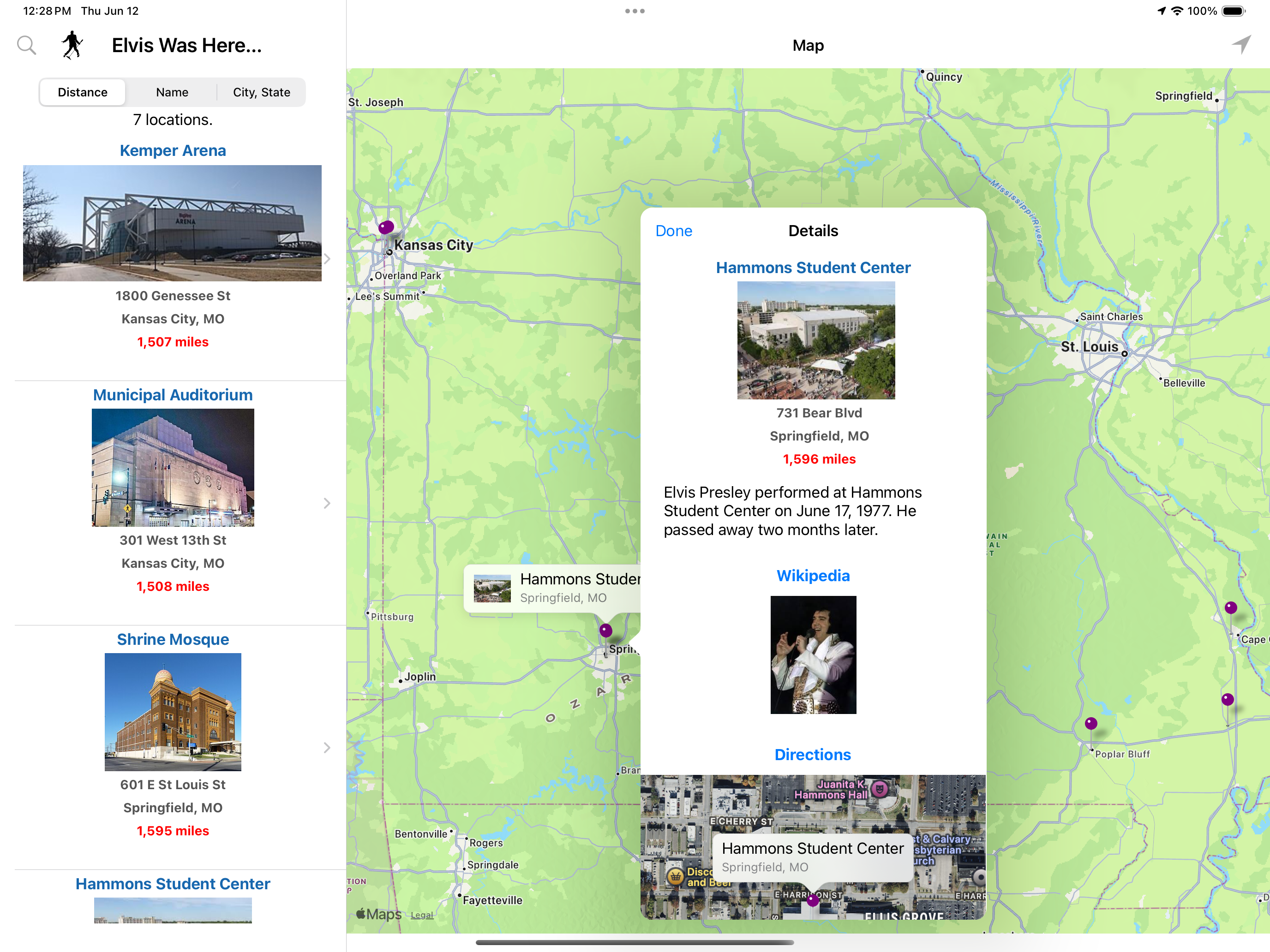Open the Legal link on the map
Image resolution: width=1270 pixels, height=952 pixels.
click(x=422, y=915)
